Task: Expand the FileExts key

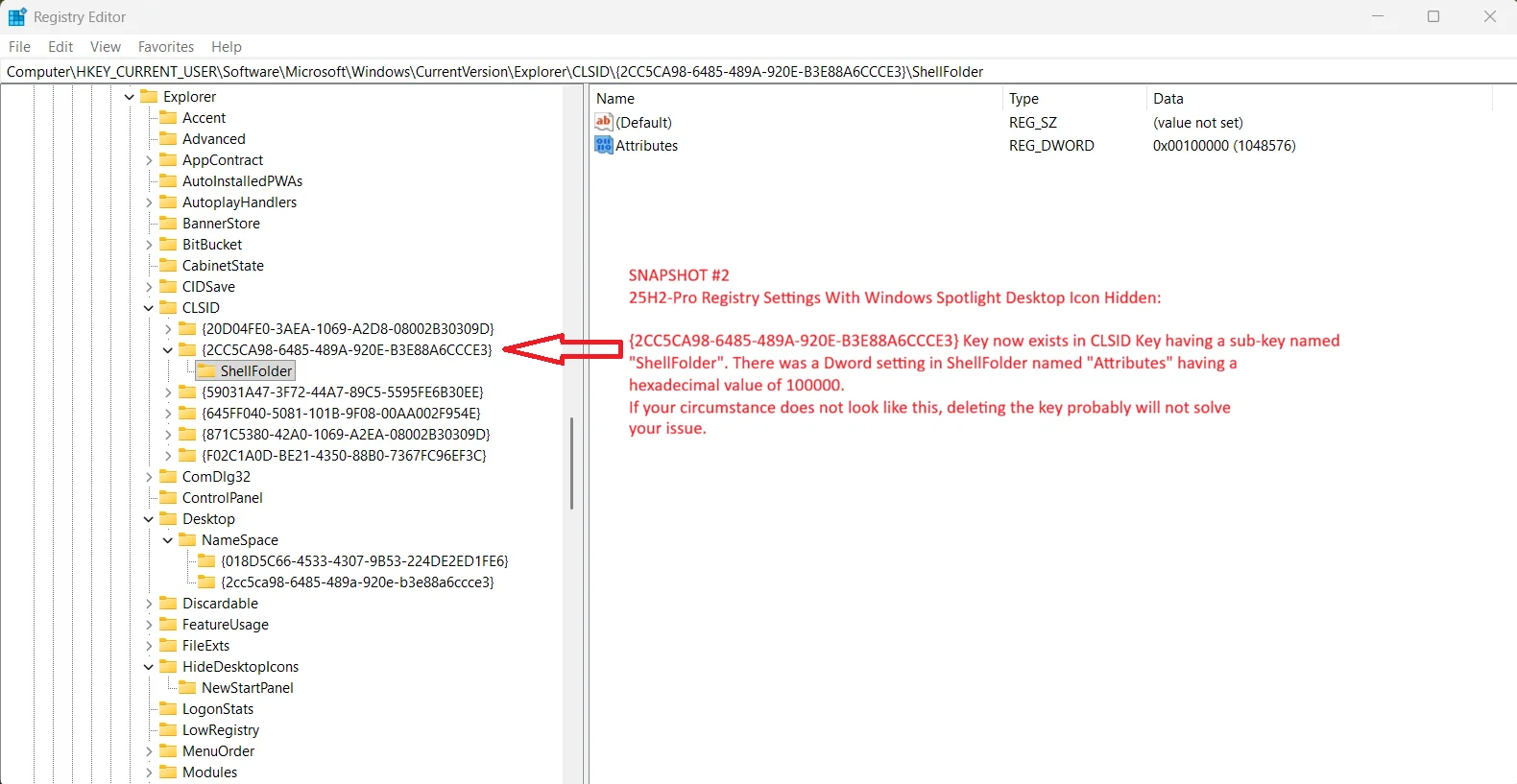Action: coord(149,646)
